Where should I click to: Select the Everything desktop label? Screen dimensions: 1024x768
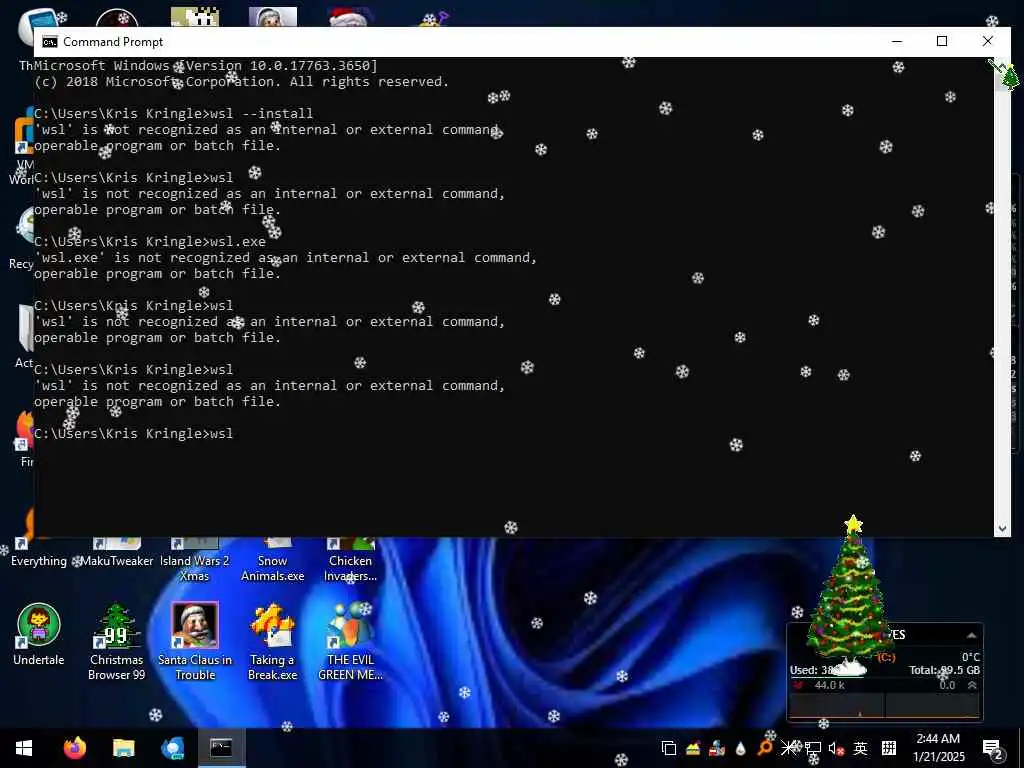click(39, 561)
